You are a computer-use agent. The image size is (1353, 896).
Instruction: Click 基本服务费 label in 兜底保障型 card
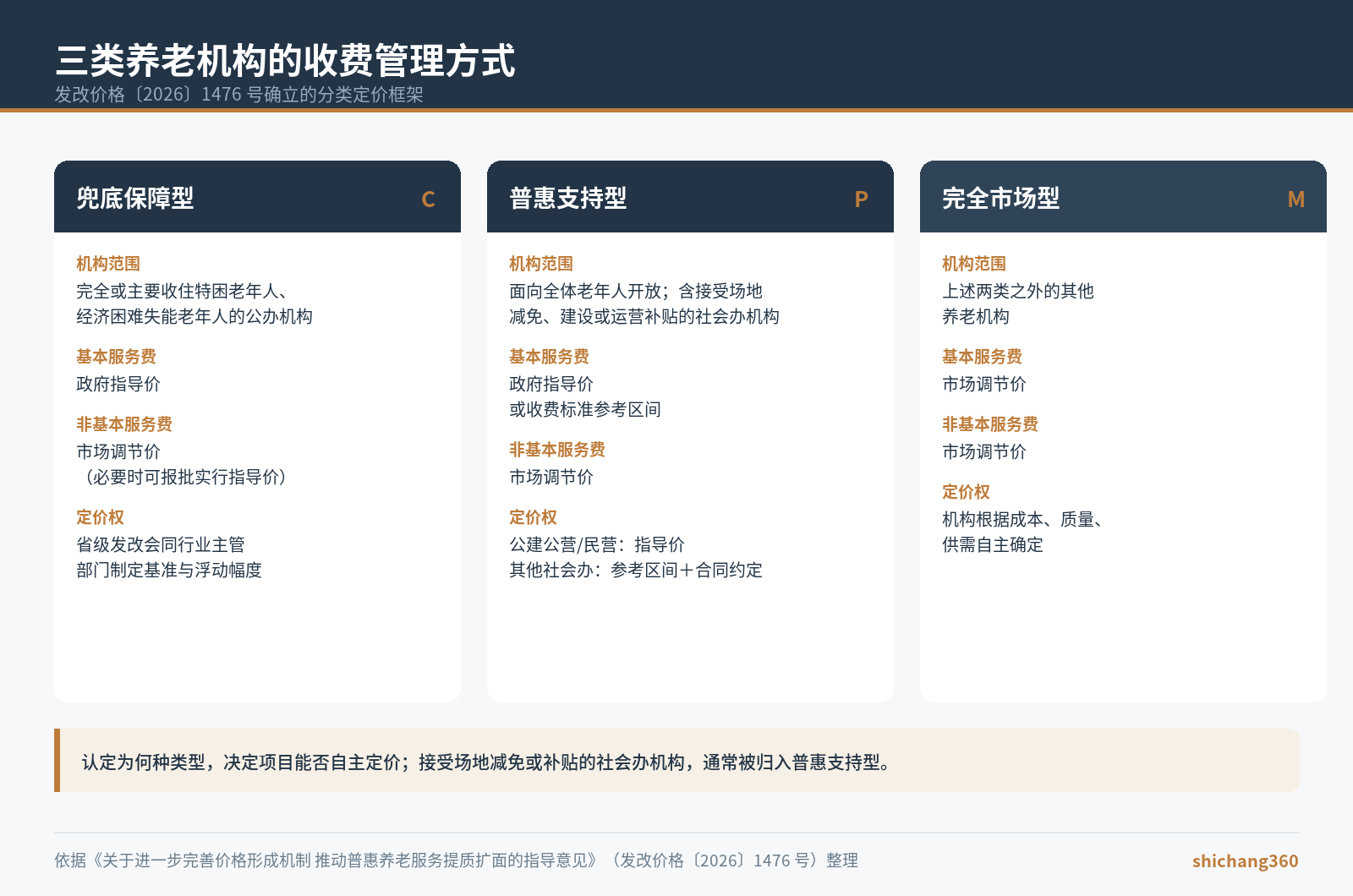pyautogui.click(x=116, y=357)
